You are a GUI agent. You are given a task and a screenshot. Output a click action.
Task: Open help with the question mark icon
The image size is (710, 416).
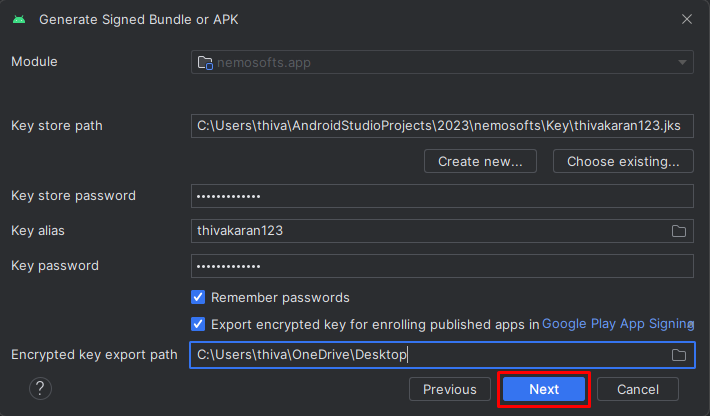pos(40,388)
